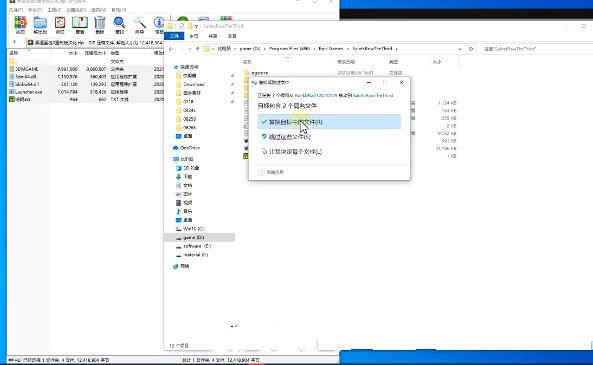The width and height of the screenshot is (593, 365).
Task: Open Explorer address bar history dropdown
Action: [x=459, y=49]
